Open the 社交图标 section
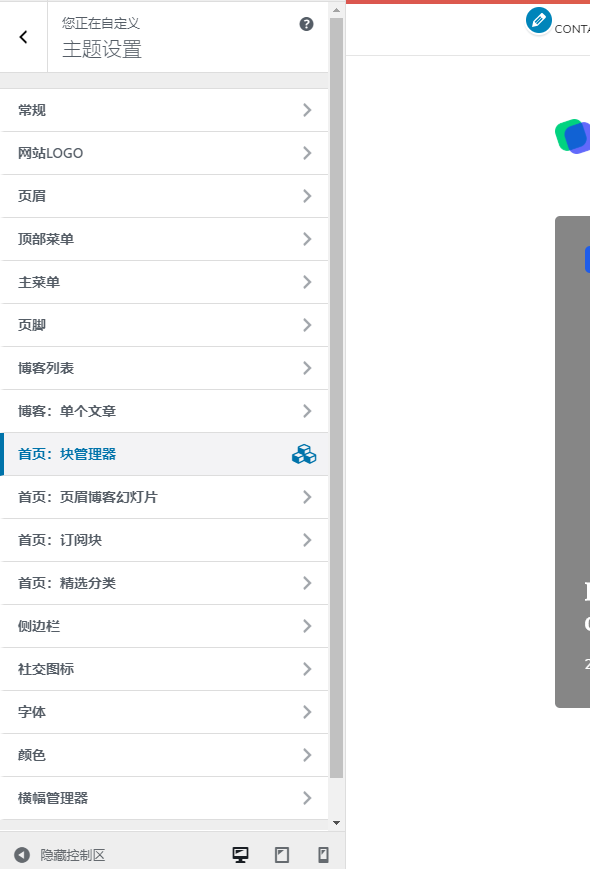This screenshot has height=869, width=590. coord(165,669)
